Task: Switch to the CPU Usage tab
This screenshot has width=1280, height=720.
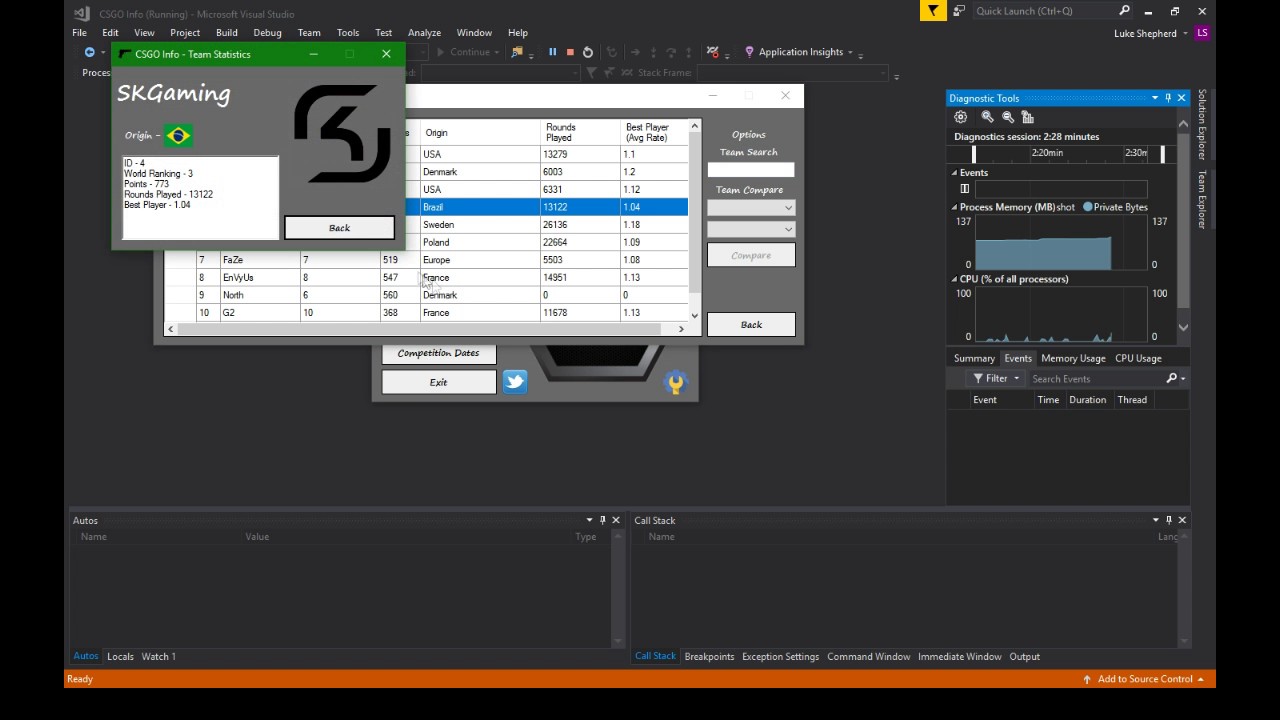Action: point(1138,358)
